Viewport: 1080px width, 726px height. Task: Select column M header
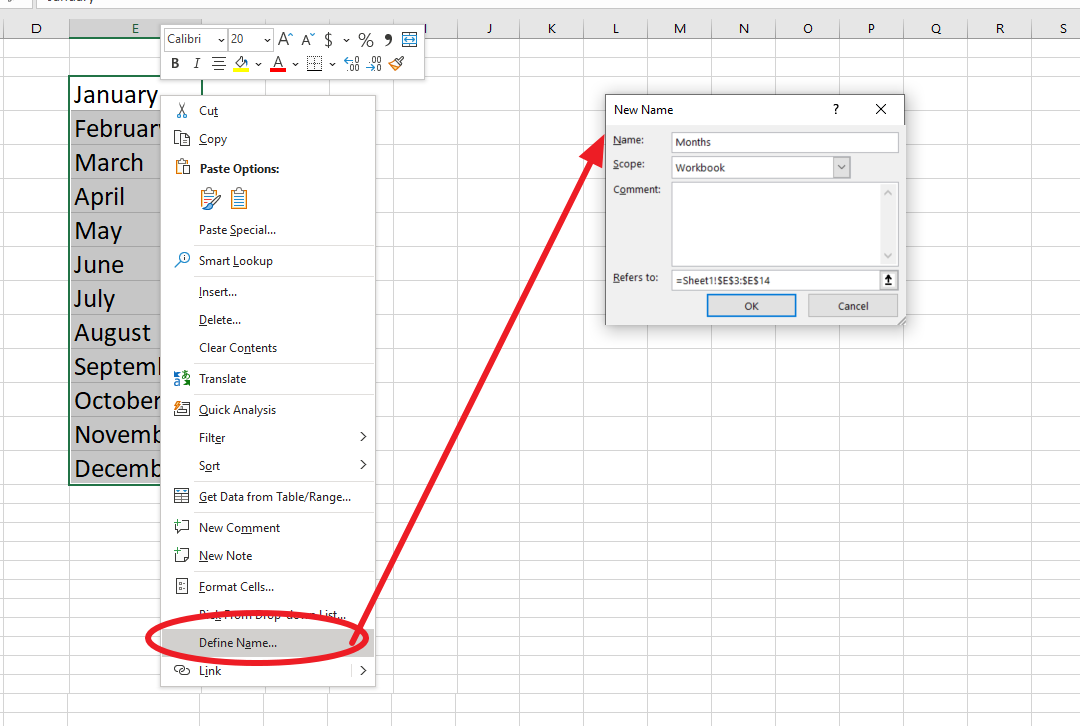(x=680, y=28)
